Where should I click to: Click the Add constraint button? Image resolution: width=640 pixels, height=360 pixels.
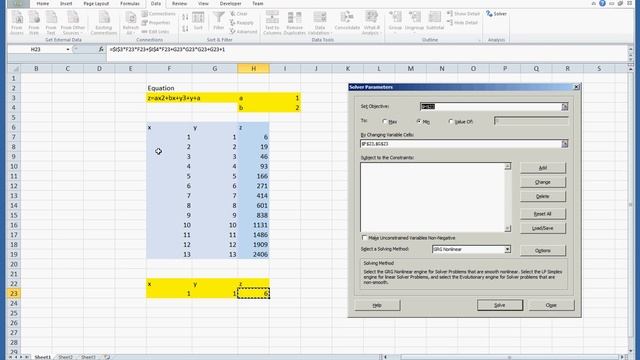[x=542, y=168]
